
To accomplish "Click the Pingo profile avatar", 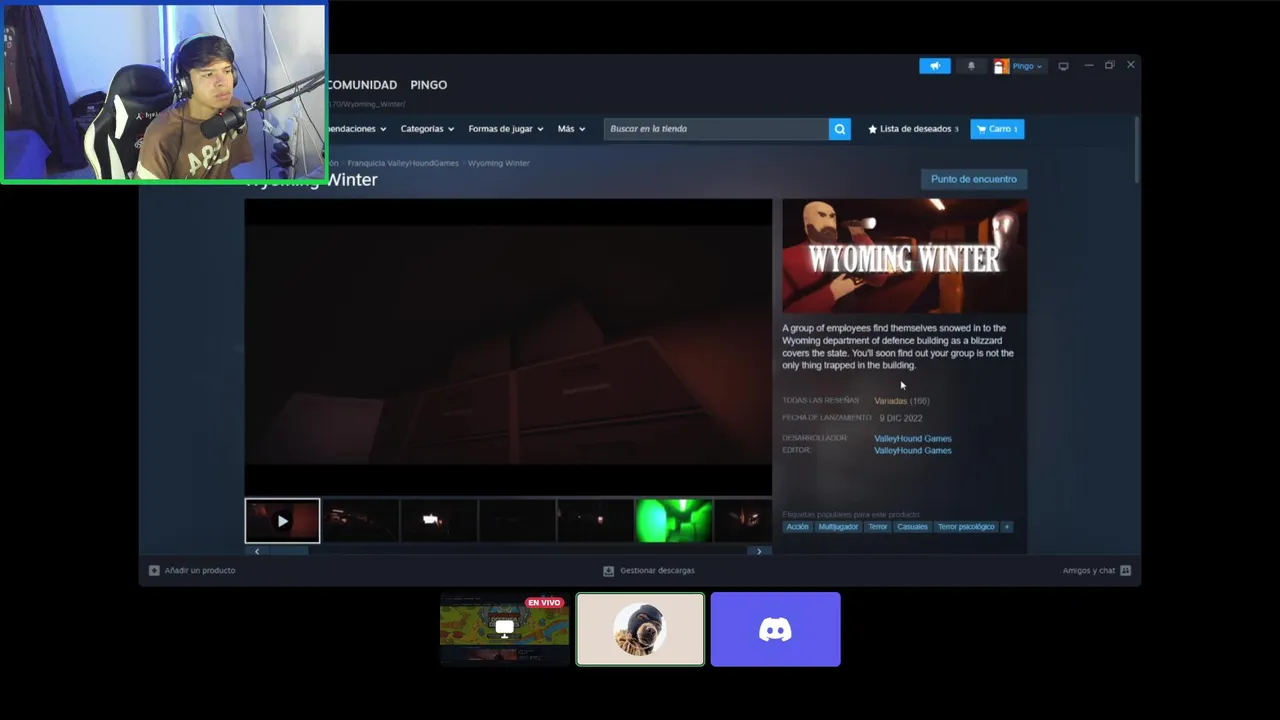I will (x=1001, y=66).
